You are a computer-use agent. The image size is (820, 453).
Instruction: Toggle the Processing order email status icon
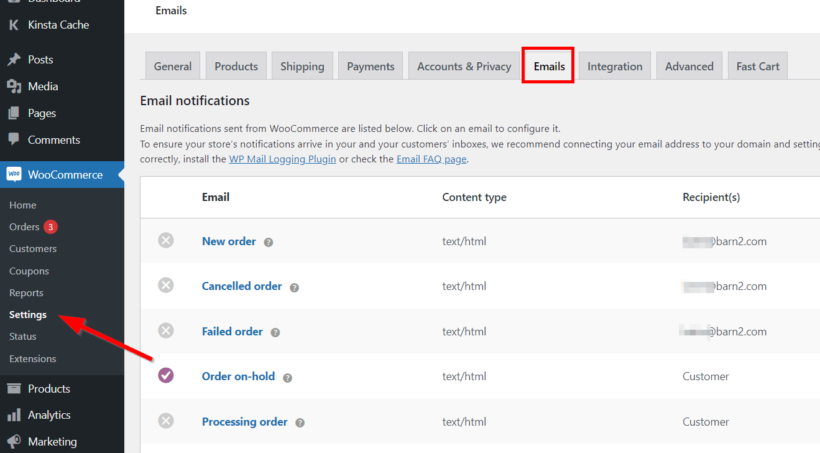166,421
